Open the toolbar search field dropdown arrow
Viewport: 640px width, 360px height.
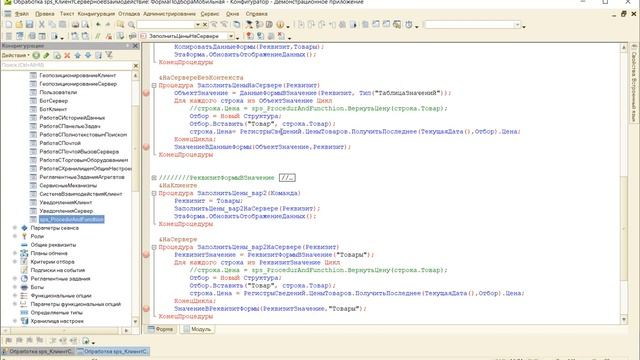pyautogui.click(x=198, y=25)
